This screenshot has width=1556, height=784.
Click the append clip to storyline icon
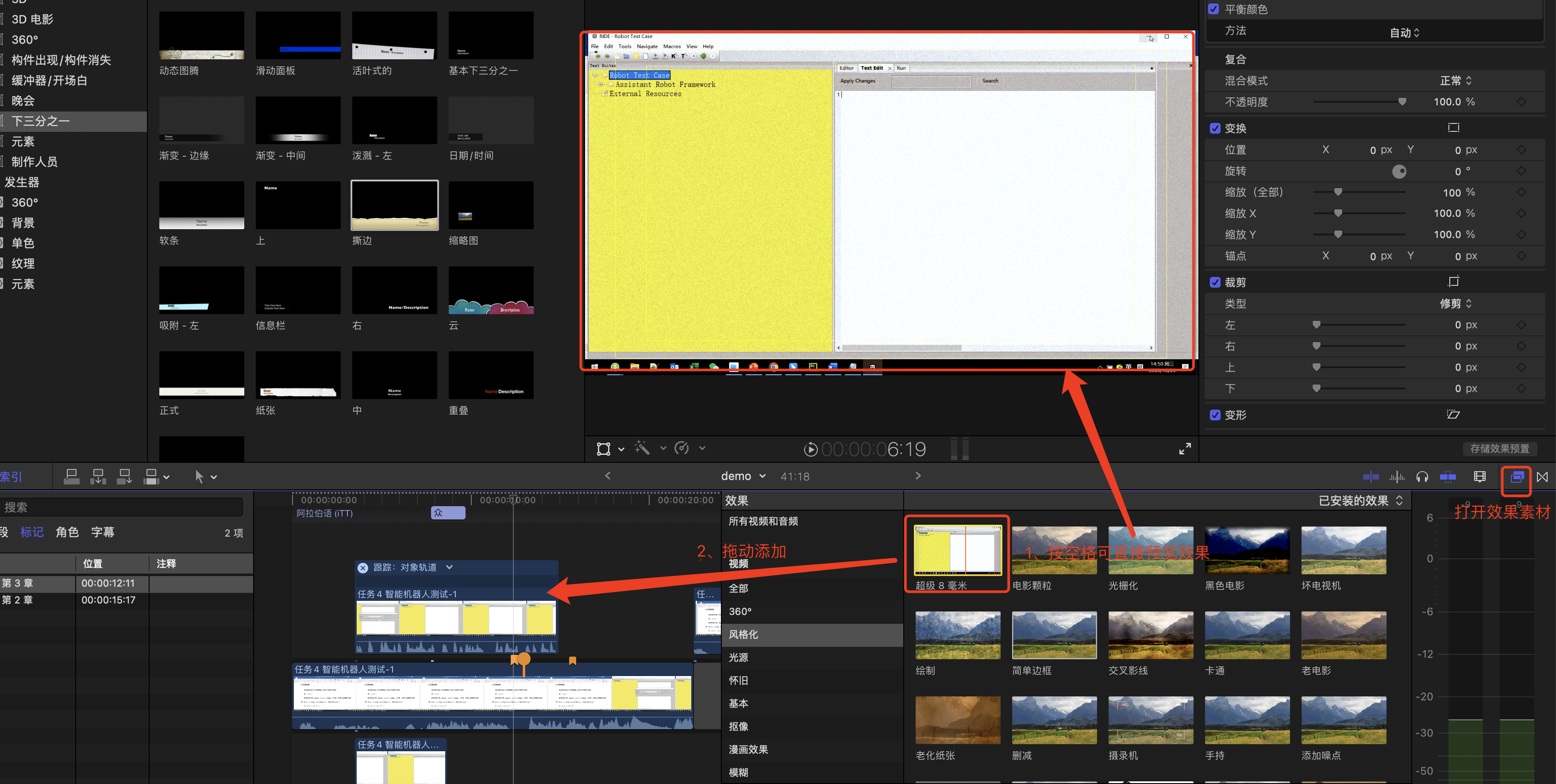pos(124,477)
